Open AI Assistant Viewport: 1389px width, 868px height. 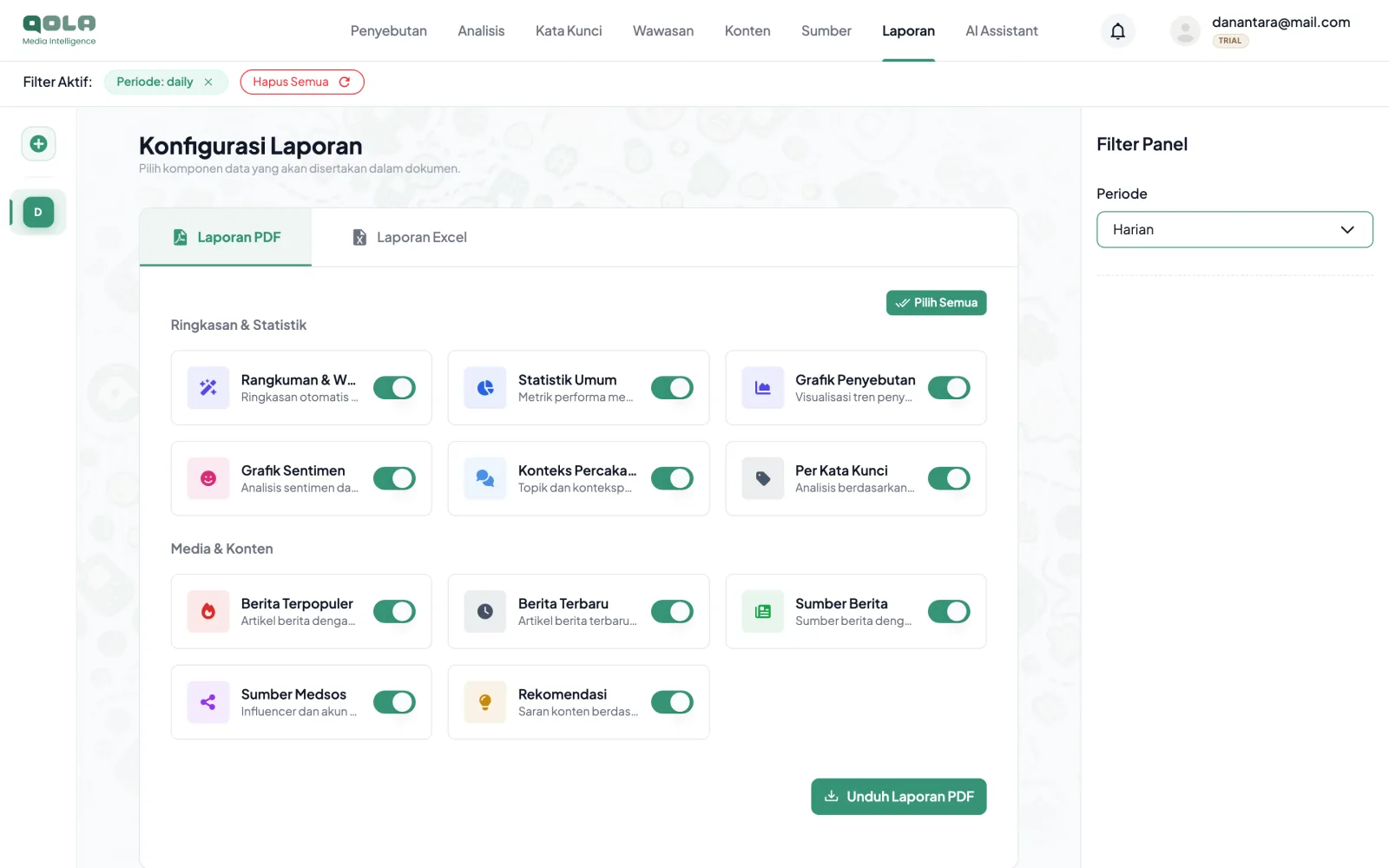(1002, 31)
